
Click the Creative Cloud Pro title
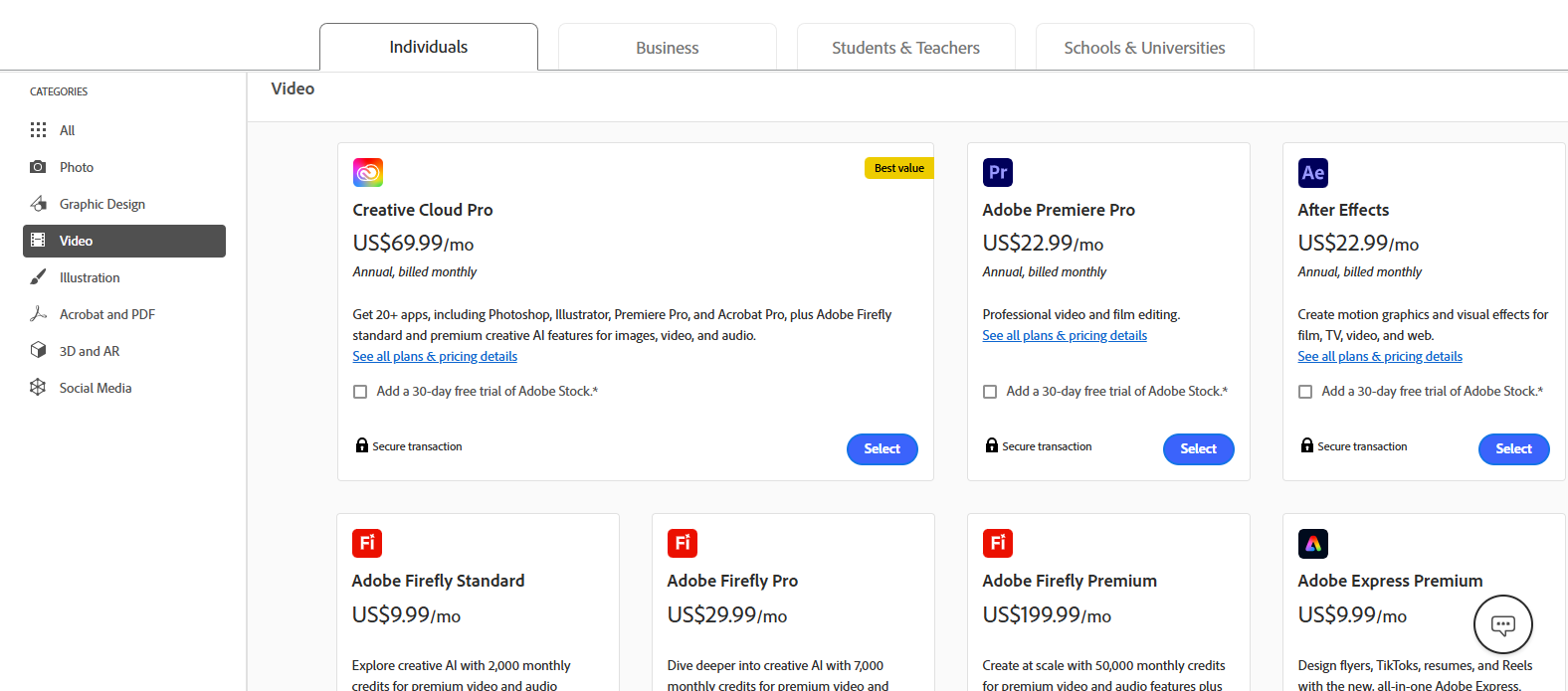423,210
